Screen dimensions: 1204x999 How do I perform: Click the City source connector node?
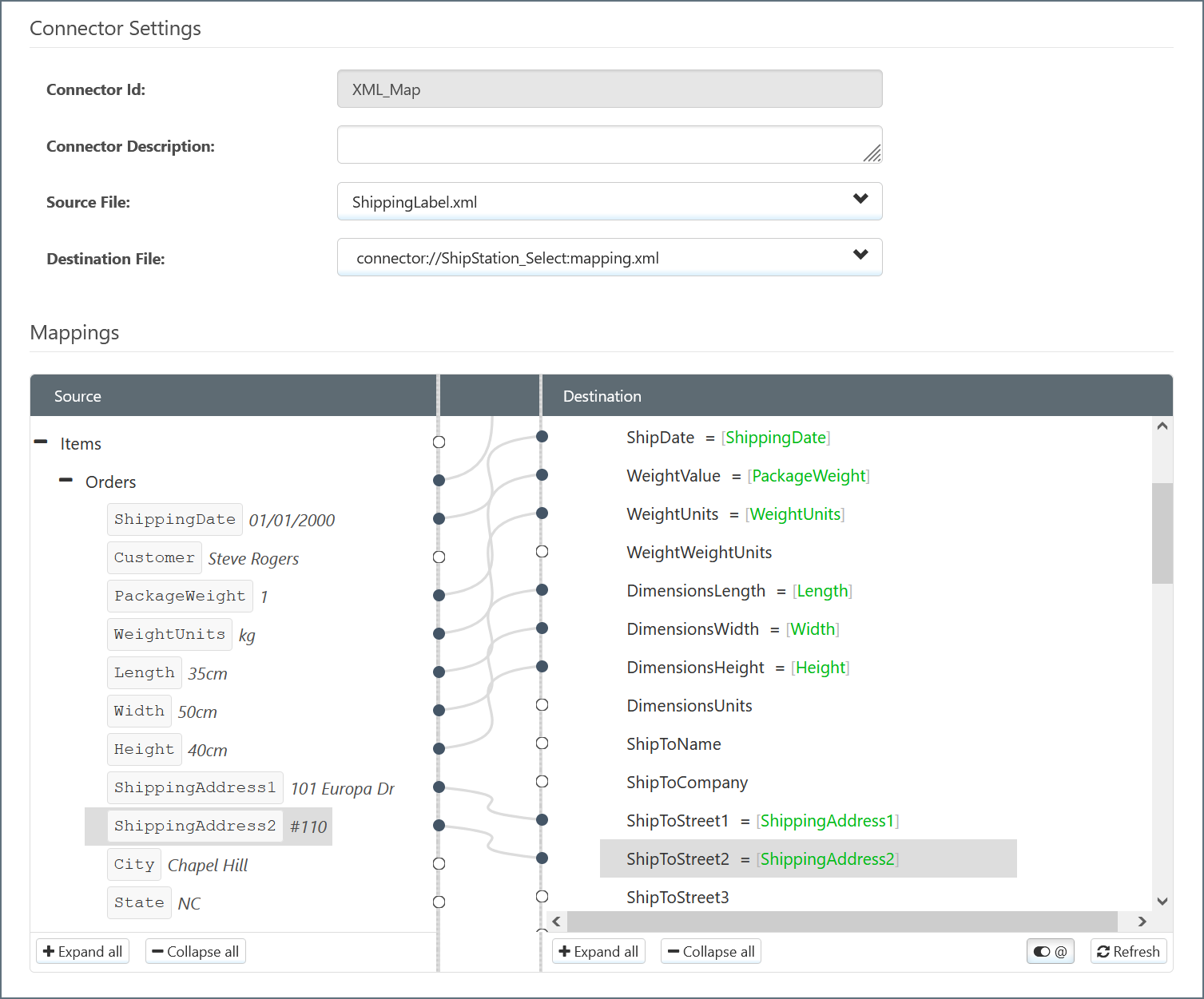pos(439,863)
